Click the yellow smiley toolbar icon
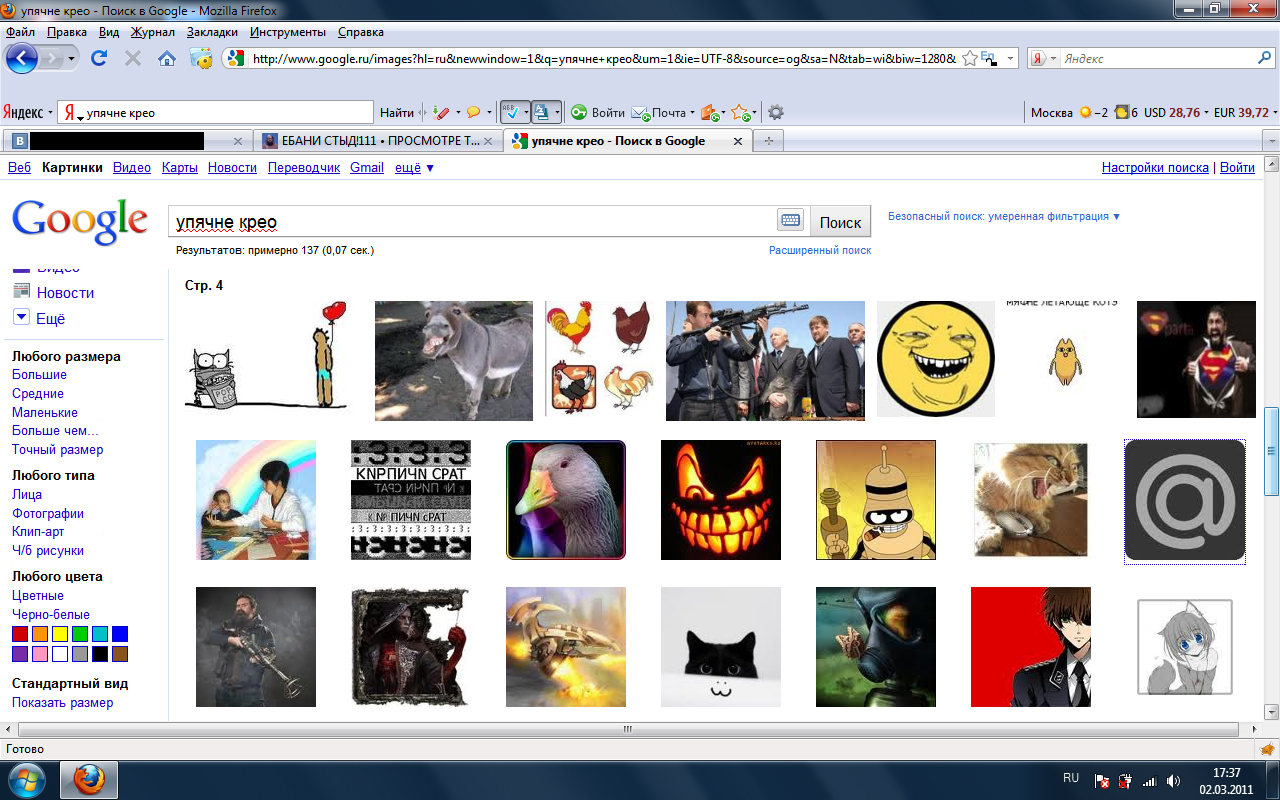Viewport: 1280px width, 800px height. click(201, 59)
